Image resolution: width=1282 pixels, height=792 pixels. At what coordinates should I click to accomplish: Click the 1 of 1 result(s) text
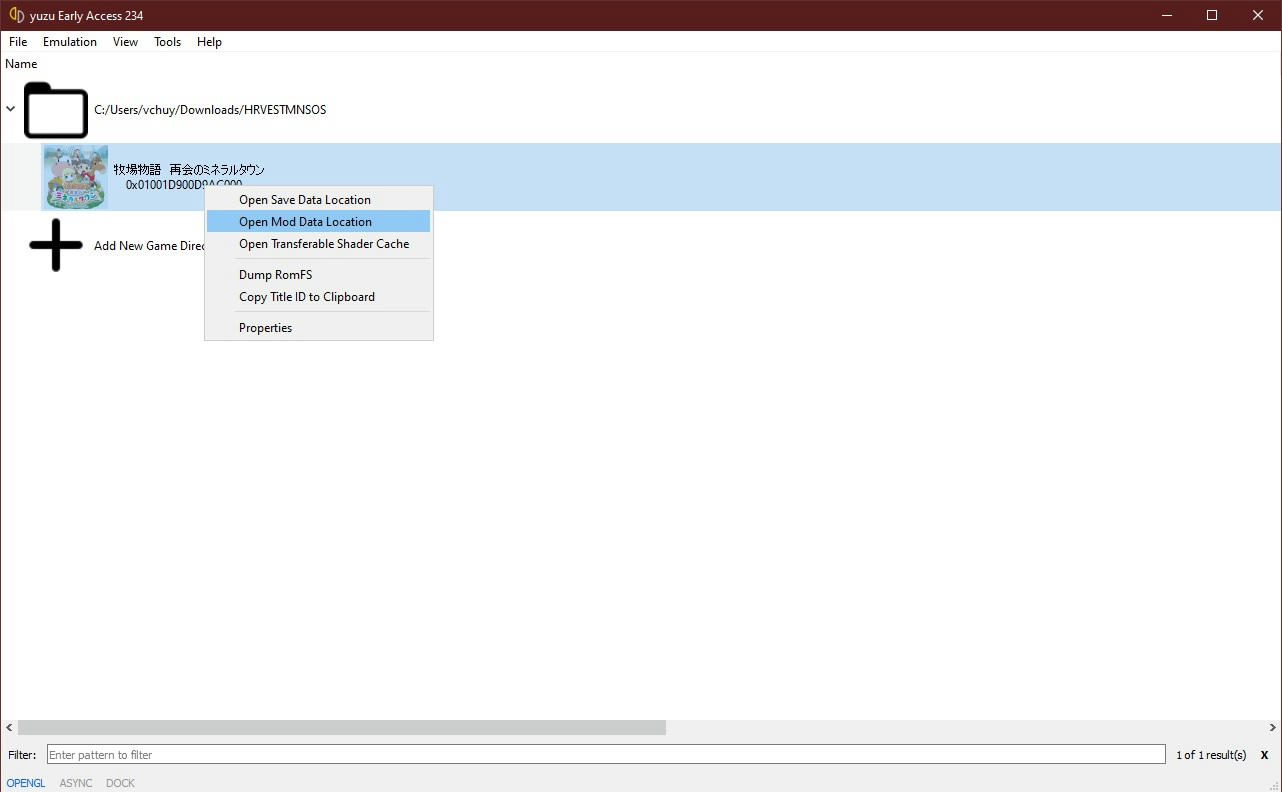point(1211,755)
